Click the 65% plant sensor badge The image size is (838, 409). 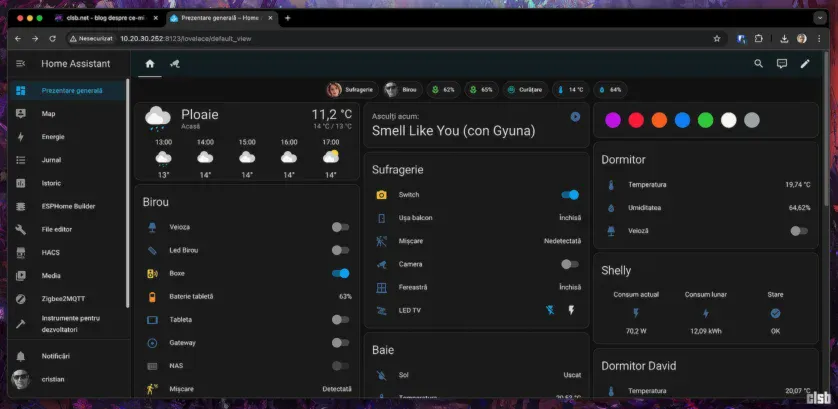point(481,90)
